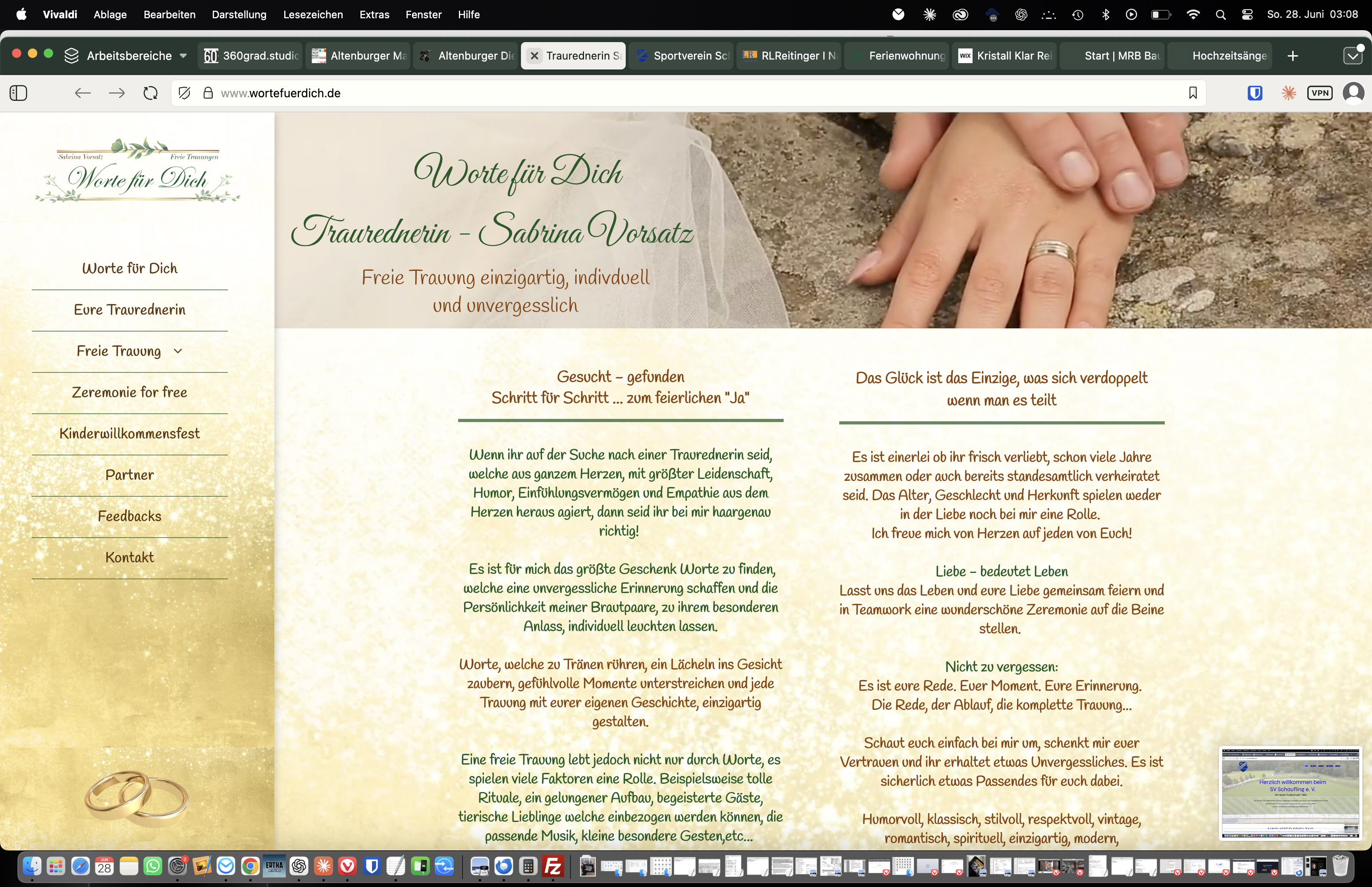Screen dimensions: 1372x887
Task: Open the Bitwarden extension in toolbar
Action: [x=1255, y=93]
